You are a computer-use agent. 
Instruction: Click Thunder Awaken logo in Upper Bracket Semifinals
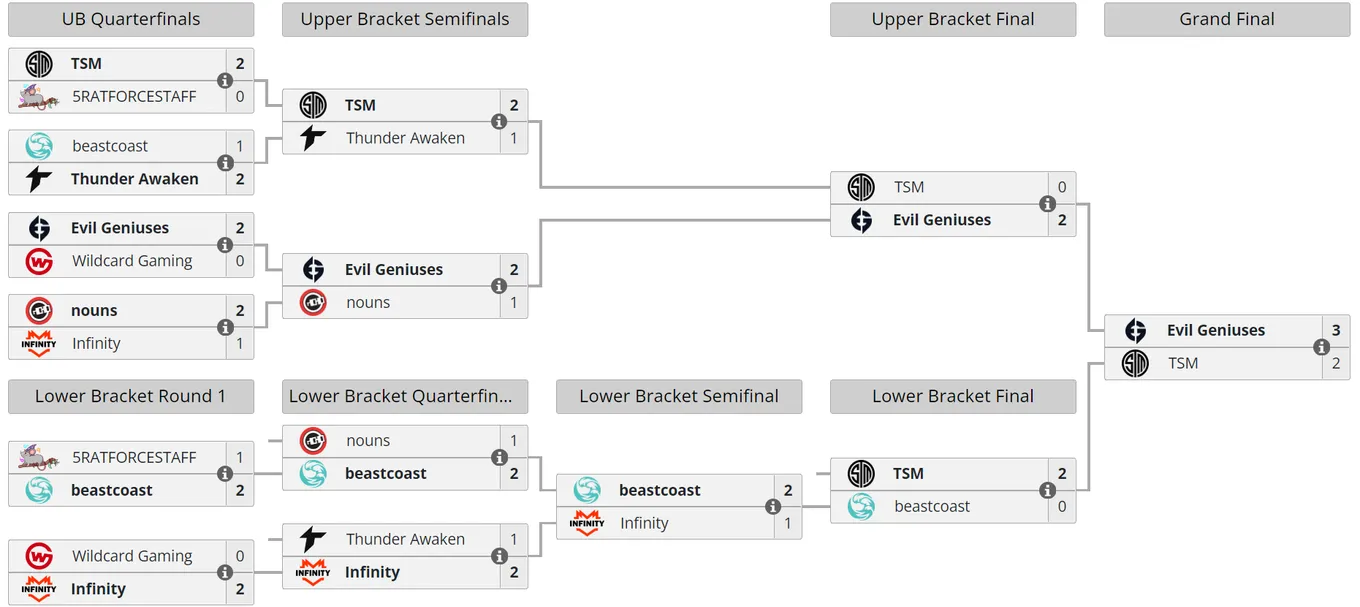313,138
